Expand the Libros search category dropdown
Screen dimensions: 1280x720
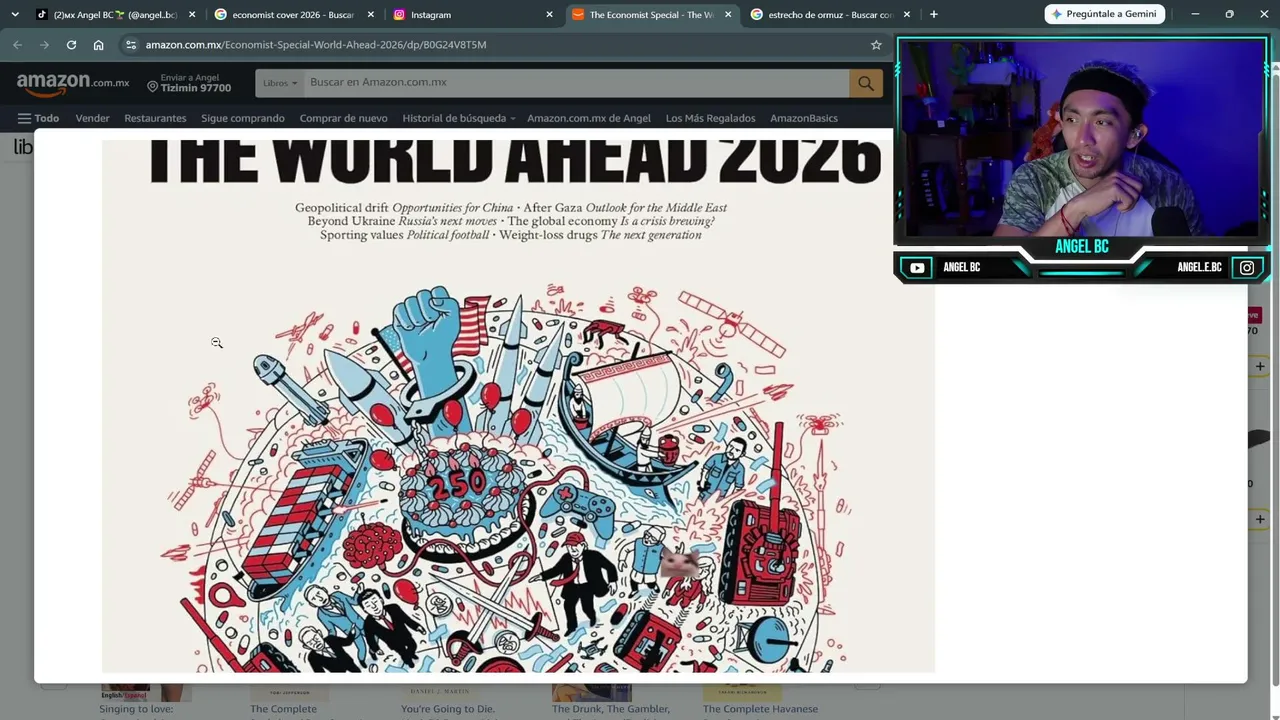tap(280, 83)
